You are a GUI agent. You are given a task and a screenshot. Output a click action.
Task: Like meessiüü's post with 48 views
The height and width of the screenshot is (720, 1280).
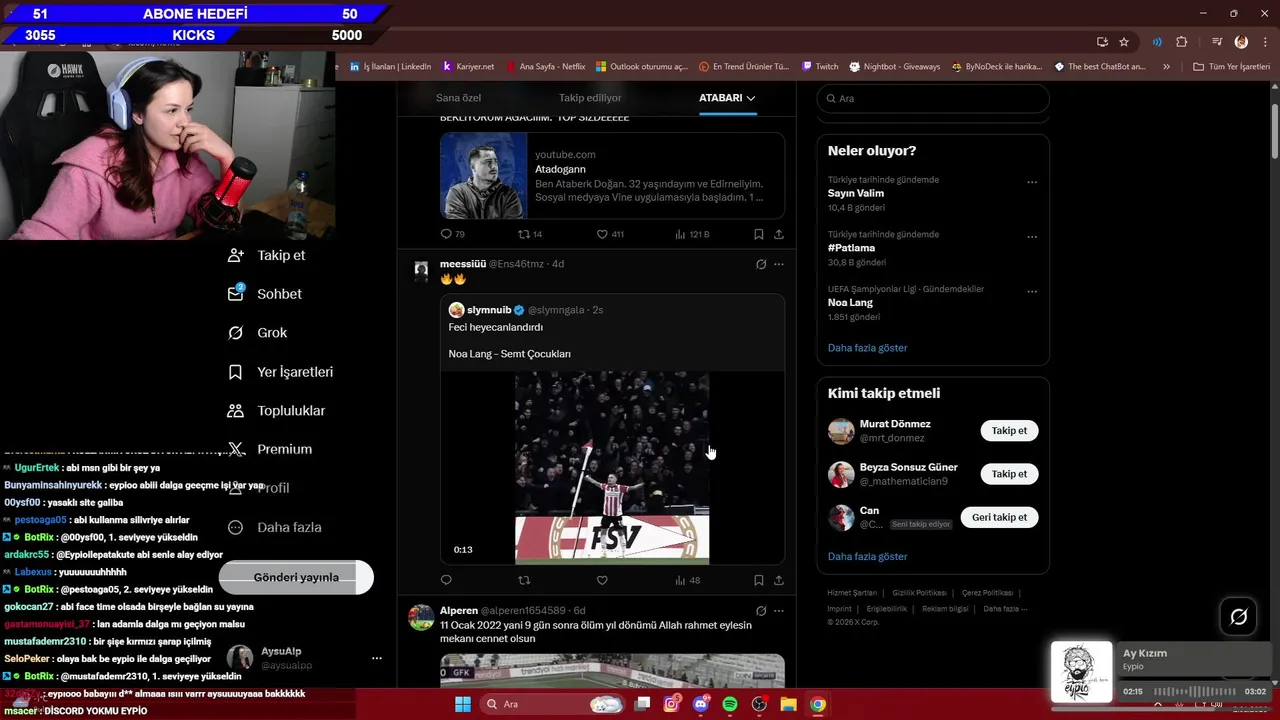(602, 580)
